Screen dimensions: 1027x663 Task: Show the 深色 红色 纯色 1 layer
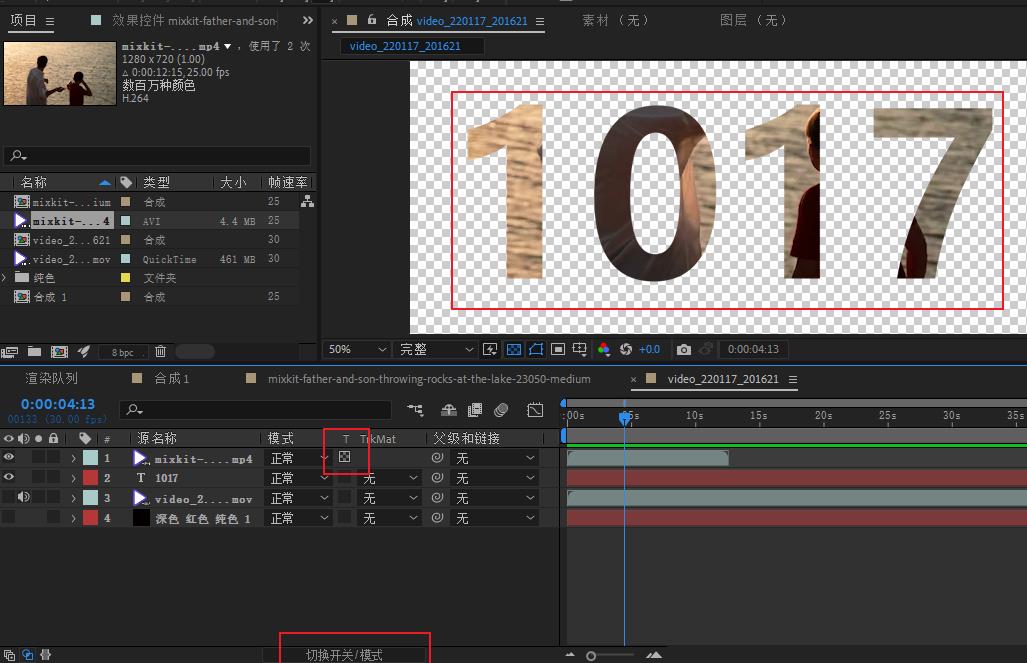coord(9,518)
